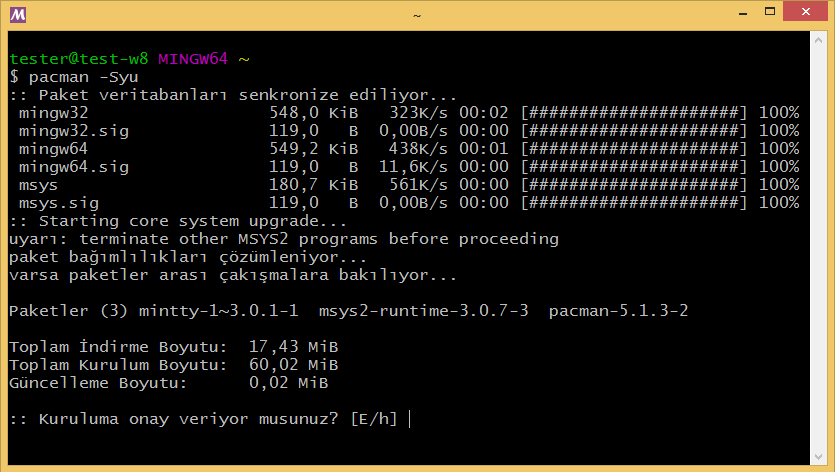
Task: Click the 'msys2-runtime-3.0.7-3' package name
Action: click(423, 311)
